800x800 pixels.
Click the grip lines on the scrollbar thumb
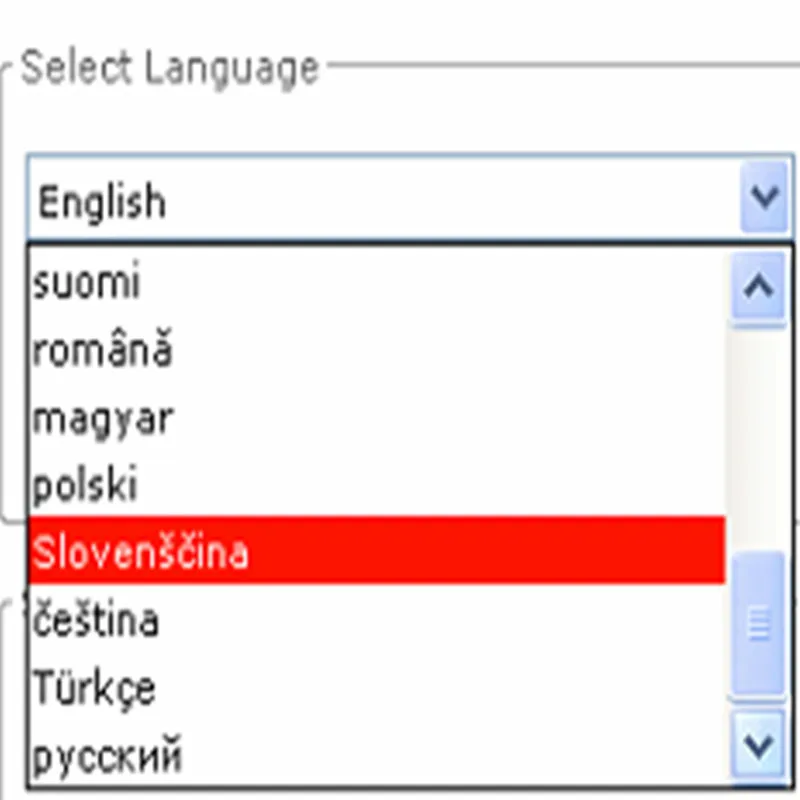pos(759,623)
